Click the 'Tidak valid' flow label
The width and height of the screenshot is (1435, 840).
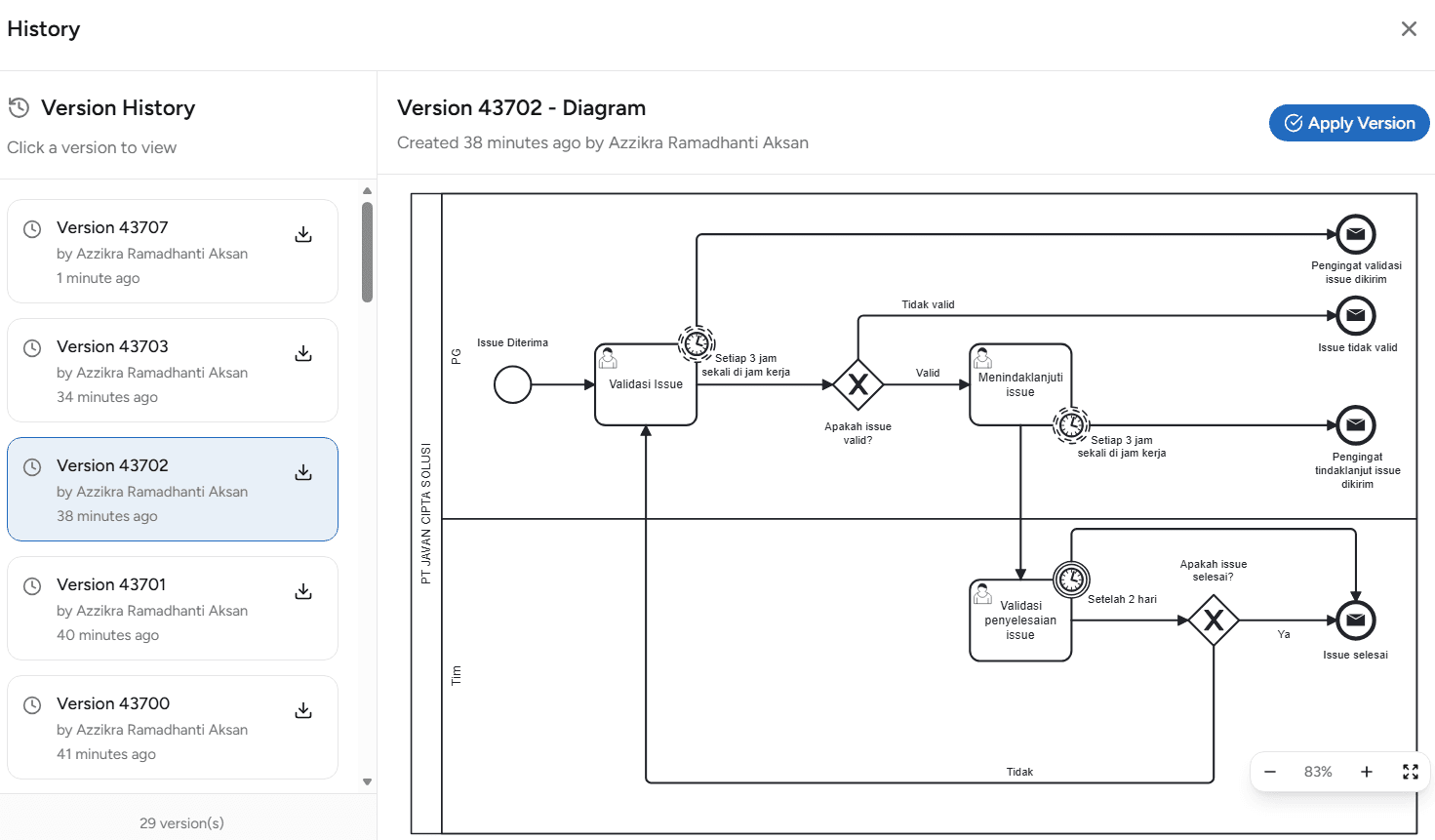coord(928,304)
